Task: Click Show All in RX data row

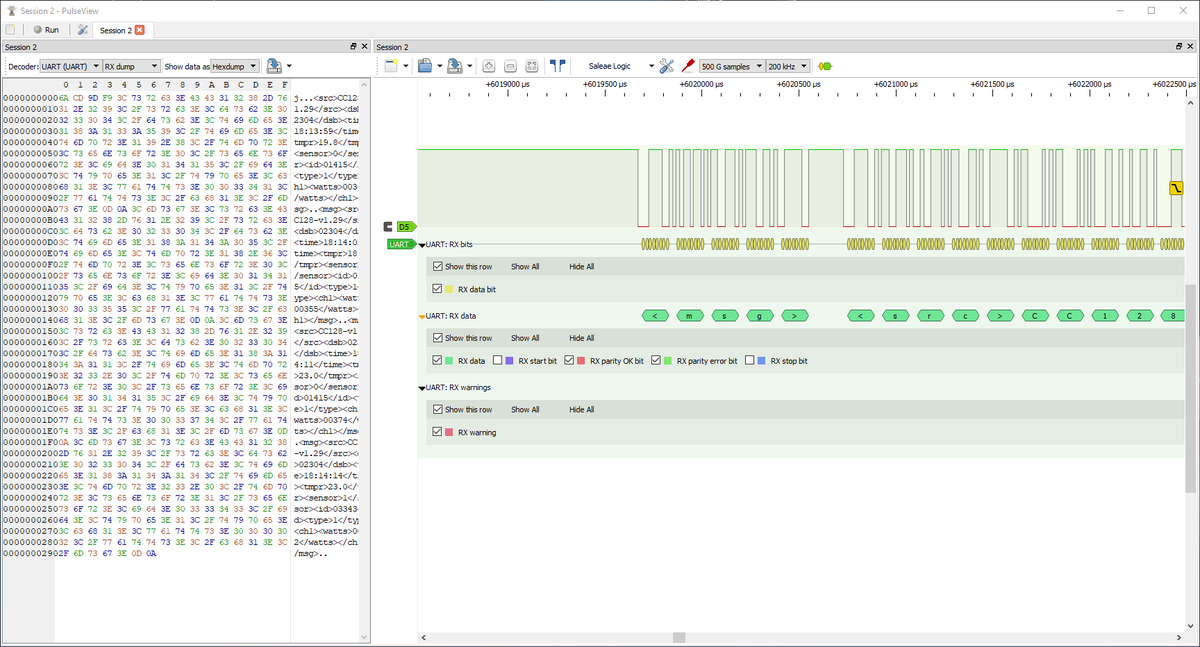Action: (x=525, y=338)
